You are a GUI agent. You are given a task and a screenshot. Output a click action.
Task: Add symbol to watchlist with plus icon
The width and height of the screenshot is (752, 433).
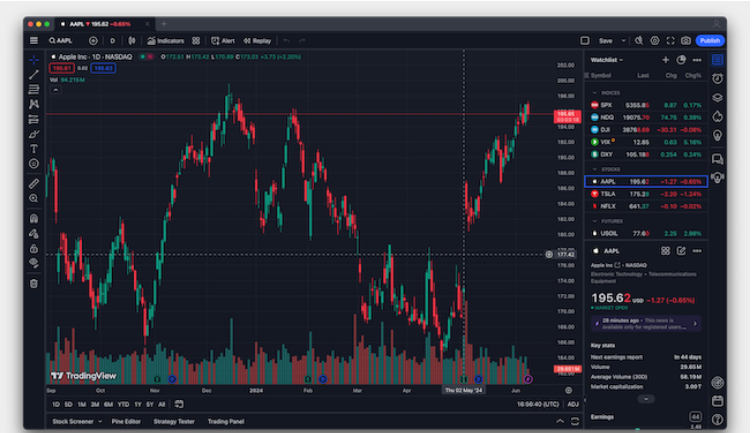[665, 60]
